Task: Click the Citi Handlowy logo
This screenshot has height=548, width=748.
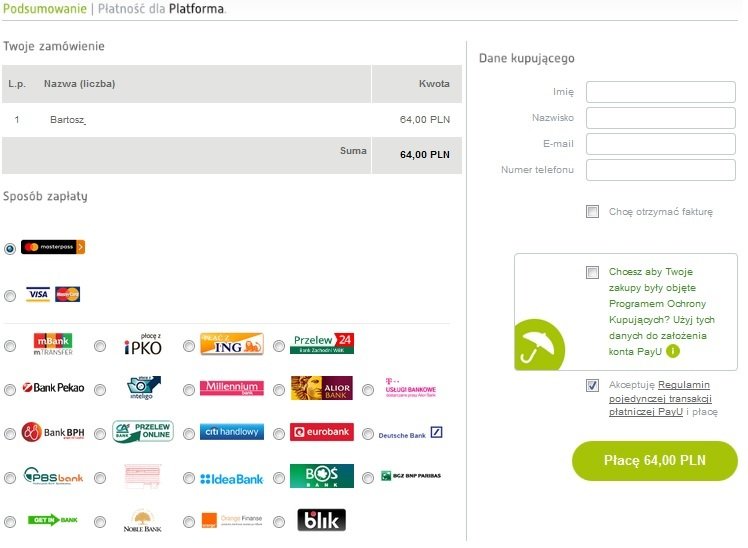Action: pyautogui.click(x=231, y=432)
